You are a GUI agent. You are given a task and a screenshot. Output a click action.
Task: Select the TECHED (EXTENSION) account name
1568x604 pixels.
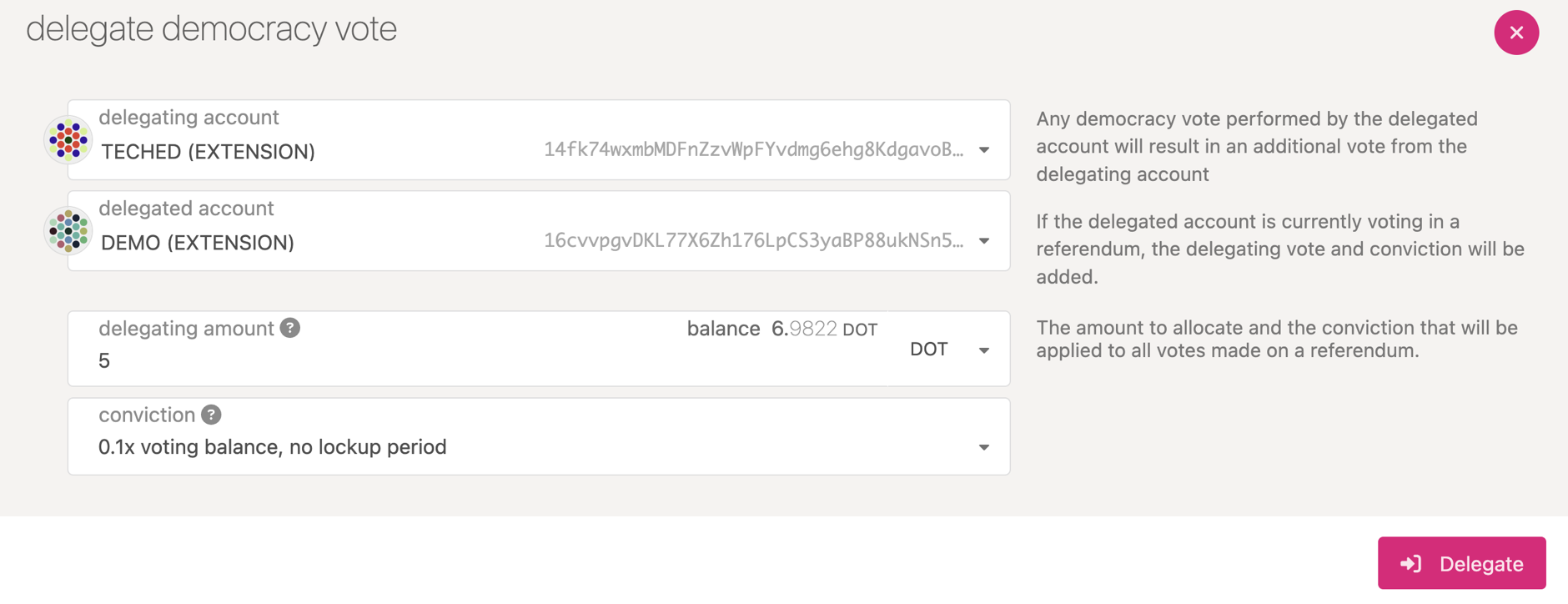click(208, 152)
